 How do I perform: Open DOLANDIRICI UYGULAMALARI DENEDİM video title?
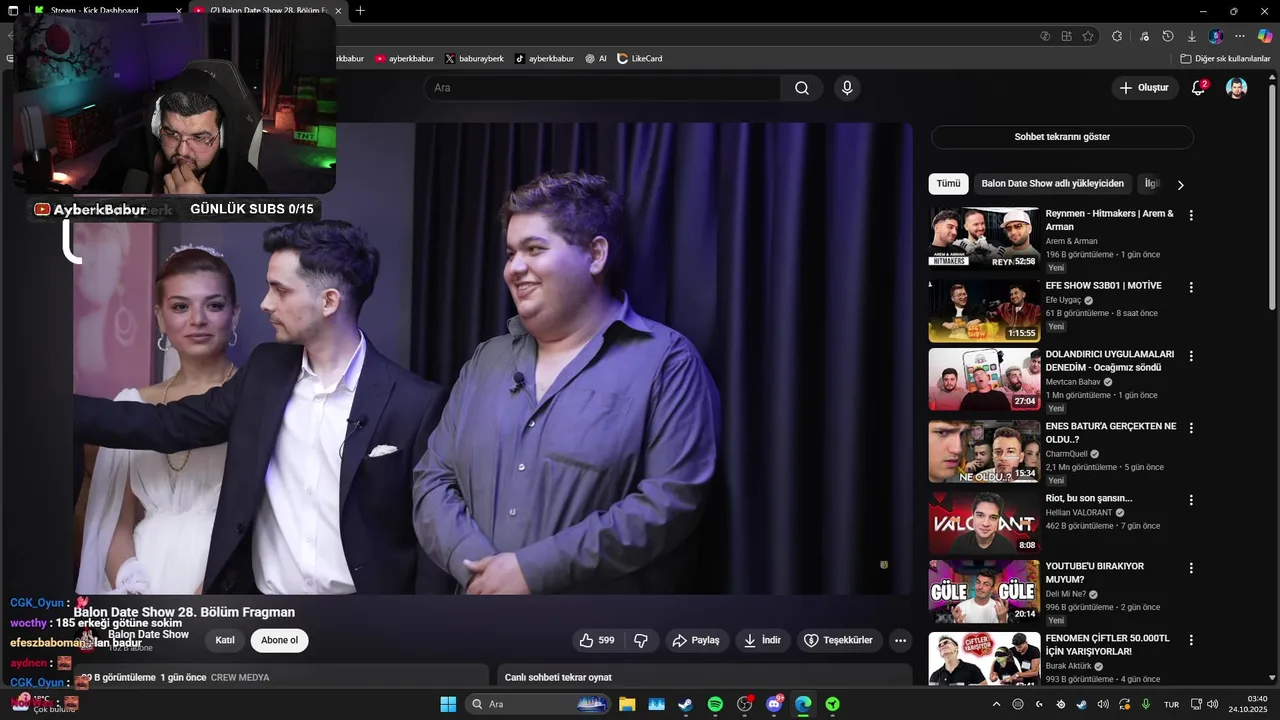1110,361
